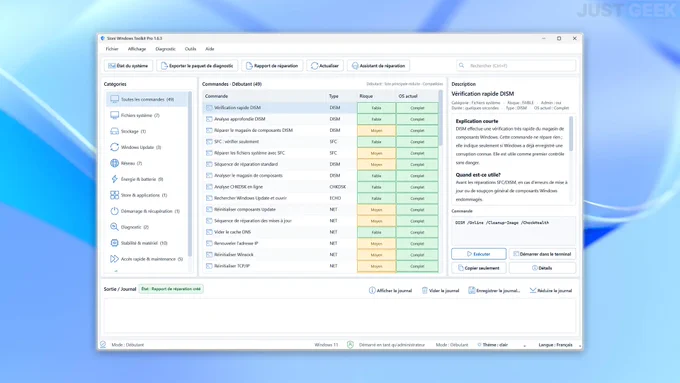
Task: Click the Actualiser refresh button
Action: (325, 66)
